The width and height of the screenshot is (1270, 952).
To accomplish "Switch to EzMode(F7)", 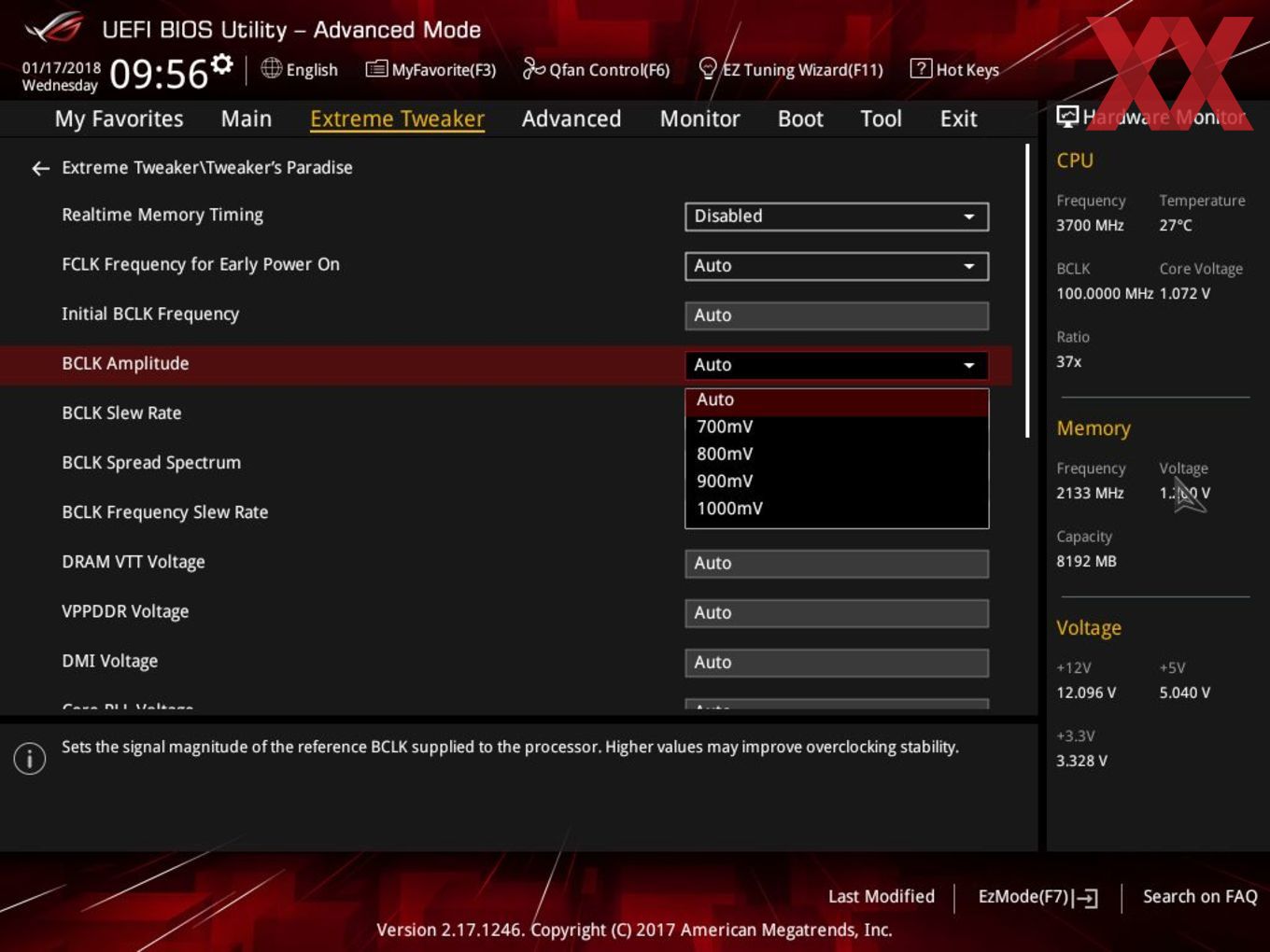I will click(x=1037, y=897).
